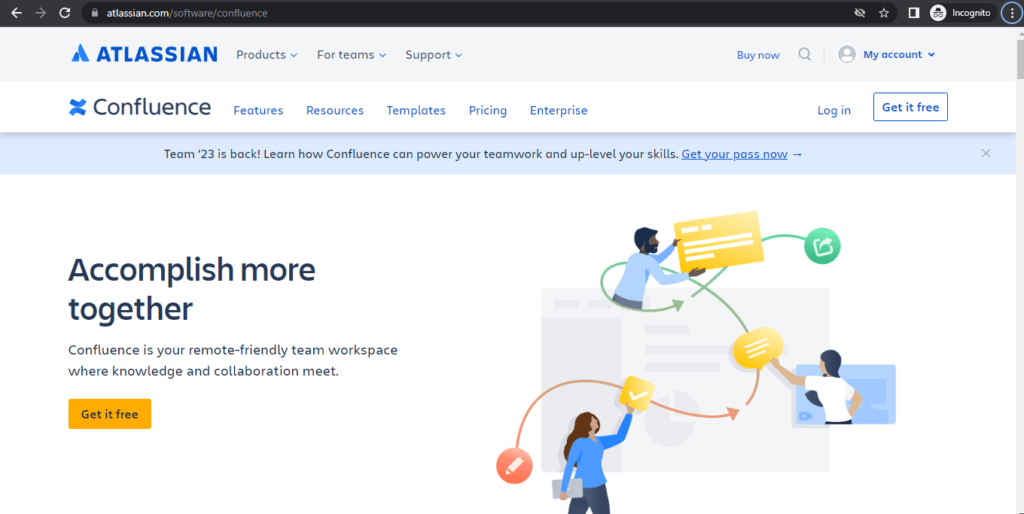Open the Support dropdown menu
The height and width of the screenshot is (514, 1024).
pyautogui.click(x=433, y=55)
